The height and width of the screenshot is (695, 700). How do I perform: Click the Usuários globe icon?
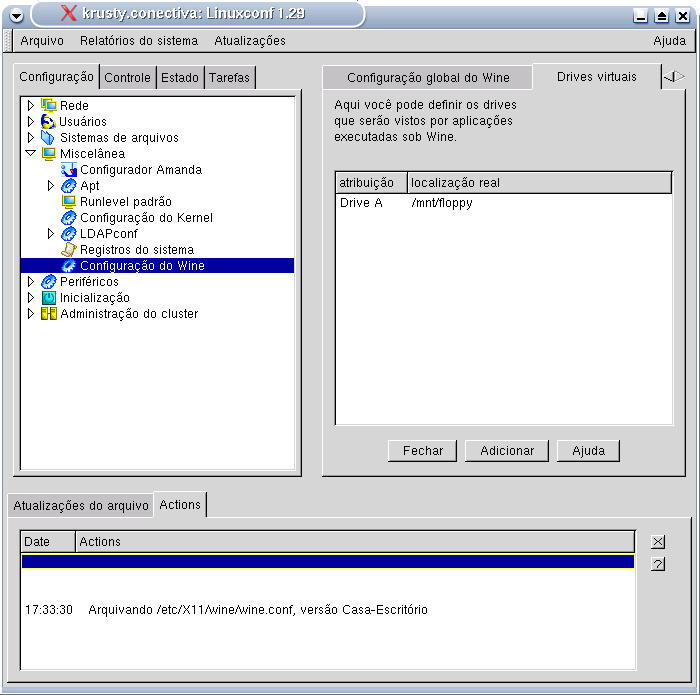pyautogui.click(x=48, y=121)
